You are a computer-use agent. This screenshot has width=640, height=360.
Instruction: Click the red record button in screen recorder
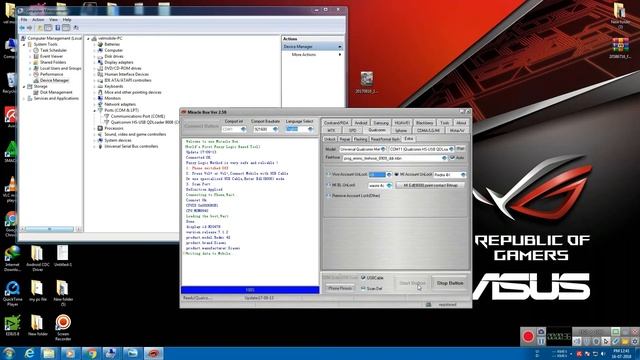pos(528,336)
